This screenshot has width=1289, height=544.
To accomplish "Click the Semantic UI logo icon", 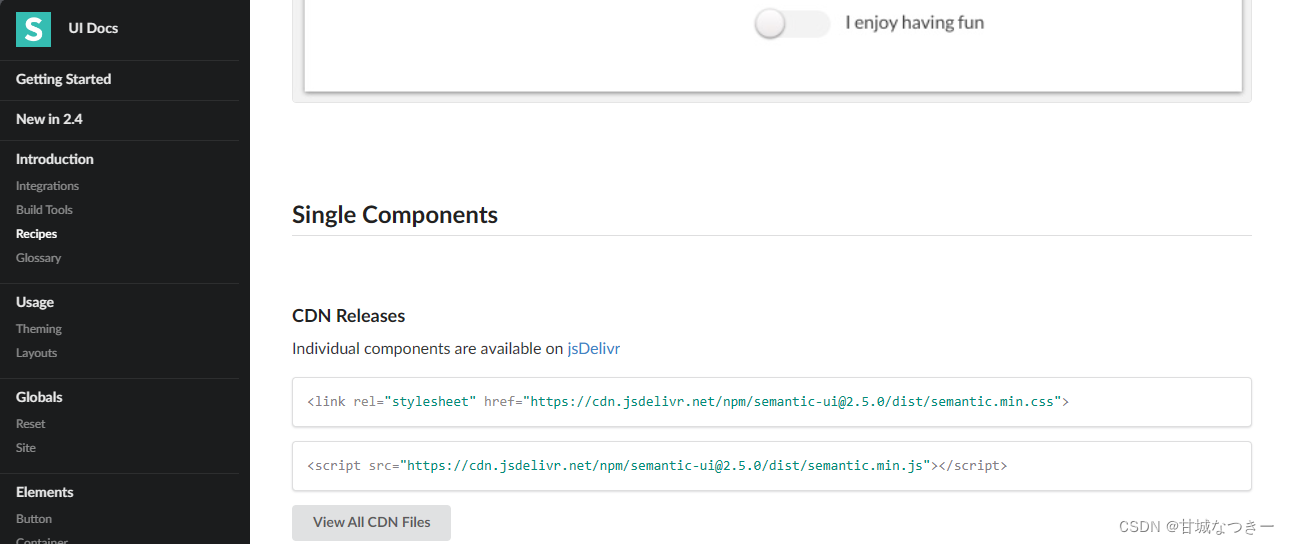I will pyautogui.click(x=33, y=28).
